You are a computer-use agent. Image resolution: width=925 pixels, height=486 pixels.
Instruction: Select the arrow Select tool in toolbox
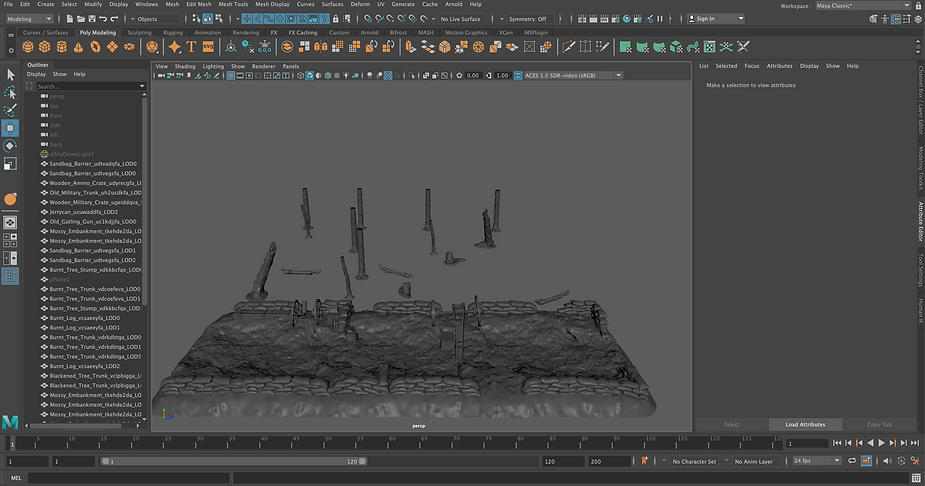click(x=10, y=74)
